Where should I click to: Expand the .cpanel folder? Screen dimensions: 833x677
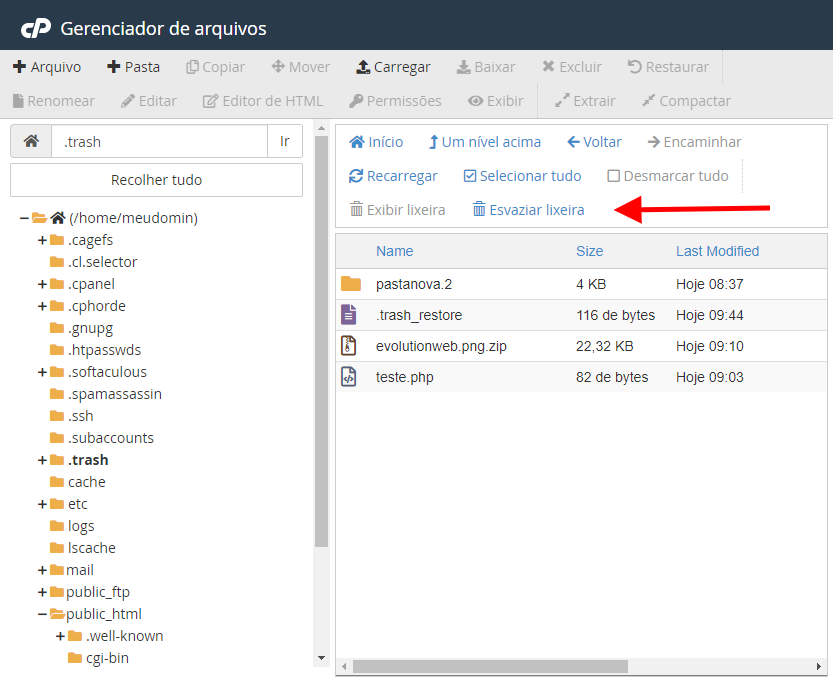point(42,284)
